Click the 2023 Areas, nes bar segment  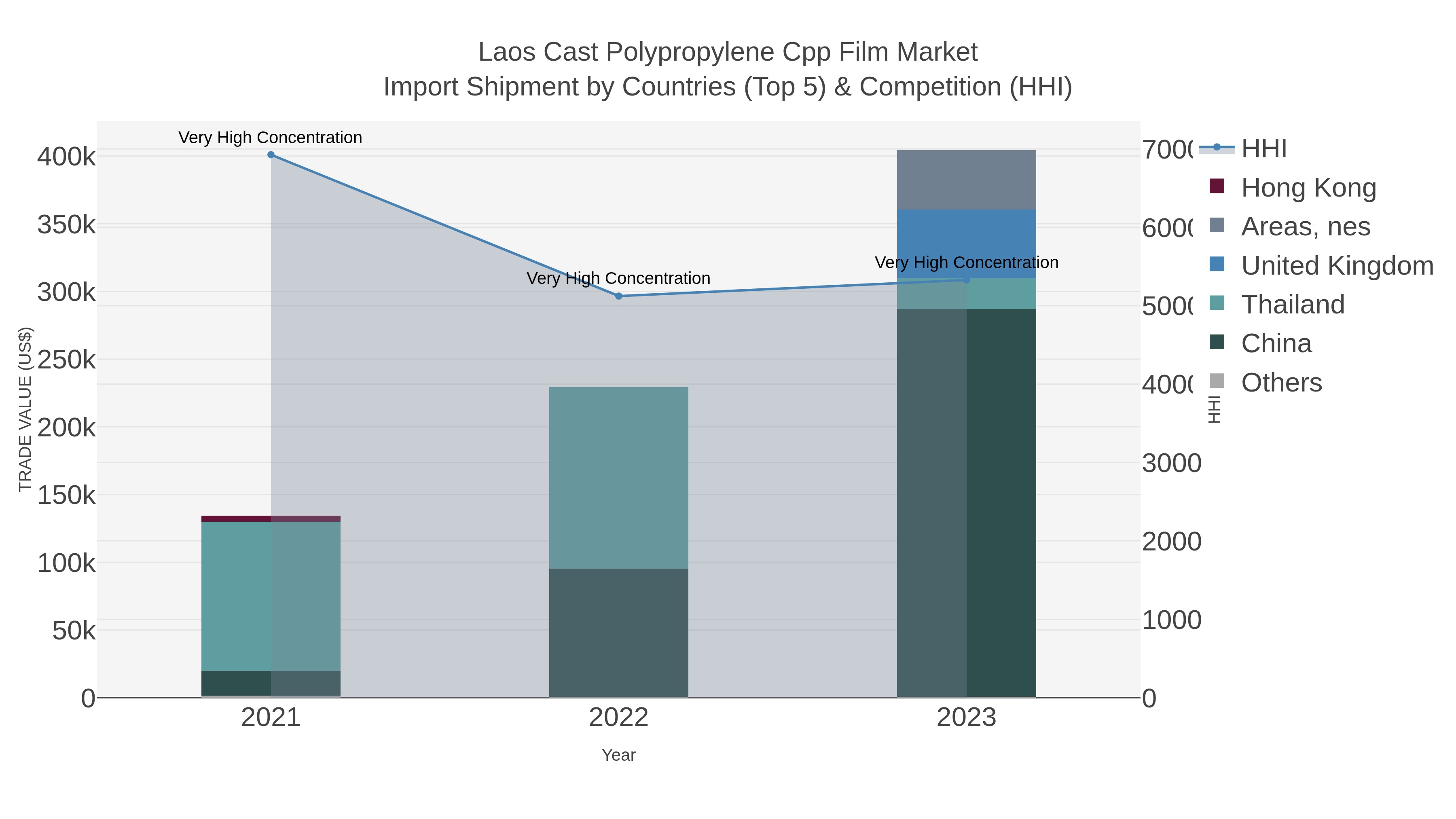point(967,180)
